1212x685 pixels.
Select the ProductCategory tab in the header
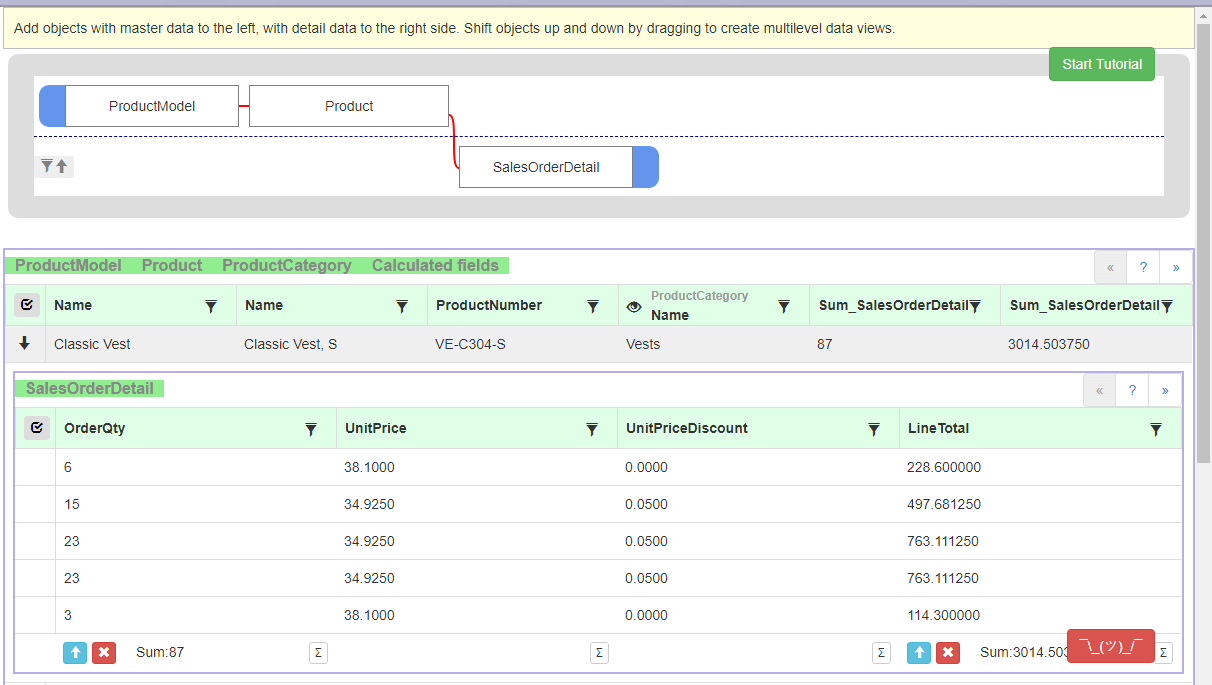[x=286, y=266]
